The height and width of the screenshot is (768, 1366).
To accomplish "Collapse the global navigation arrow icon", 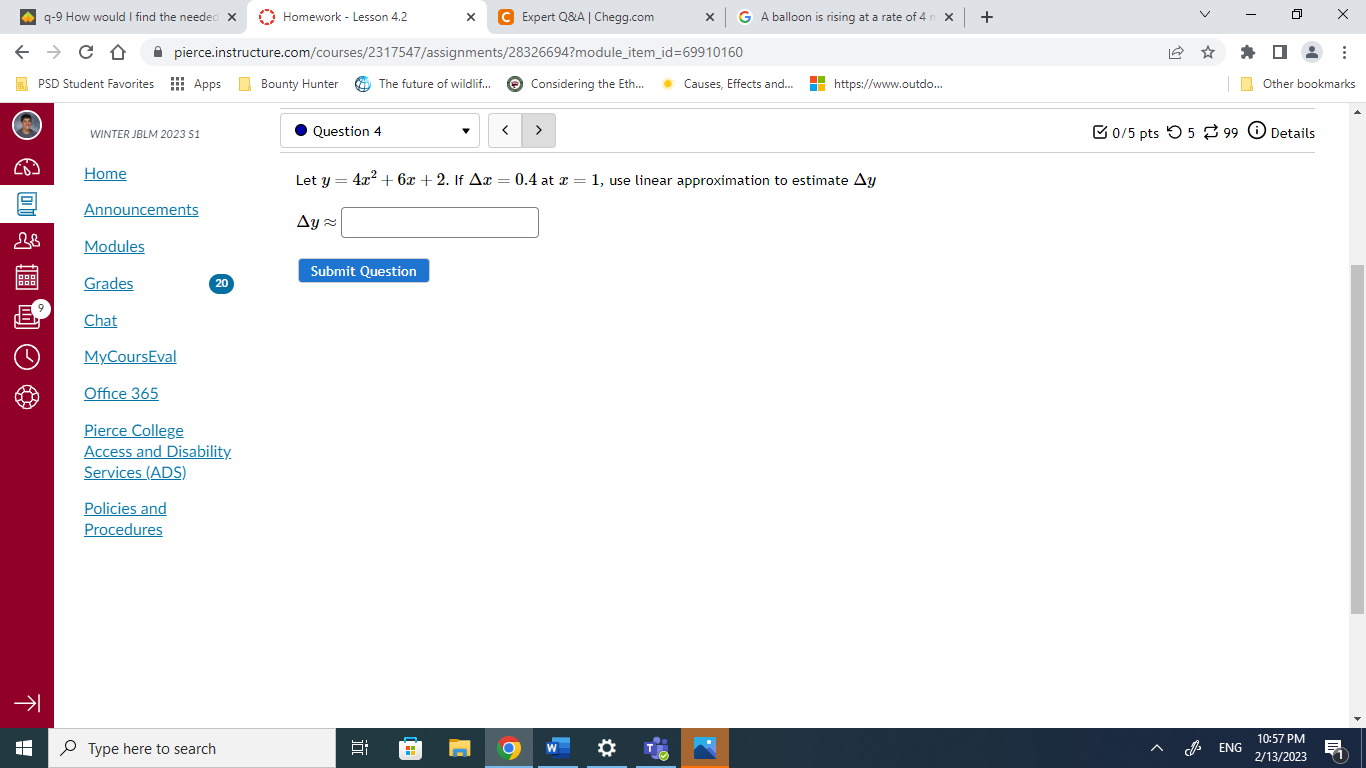I will tap(27, 704).
